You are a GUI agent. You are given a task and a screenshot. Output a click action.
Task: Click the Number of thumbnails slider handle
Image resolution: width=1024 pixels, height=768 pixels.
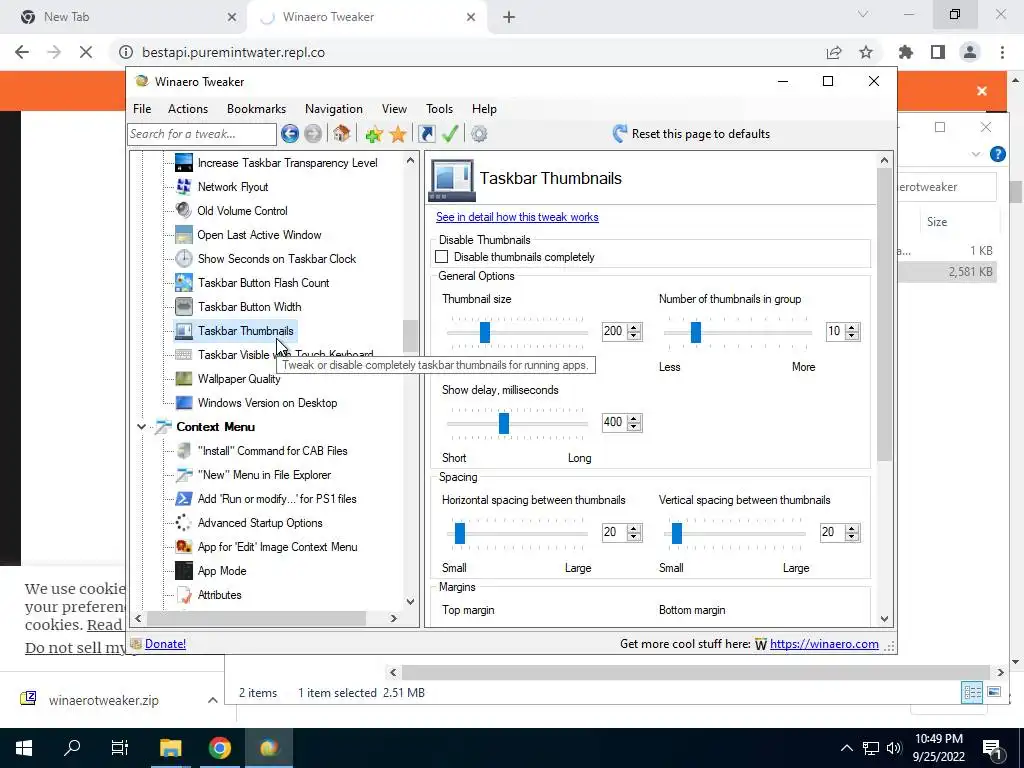point(696,332)
